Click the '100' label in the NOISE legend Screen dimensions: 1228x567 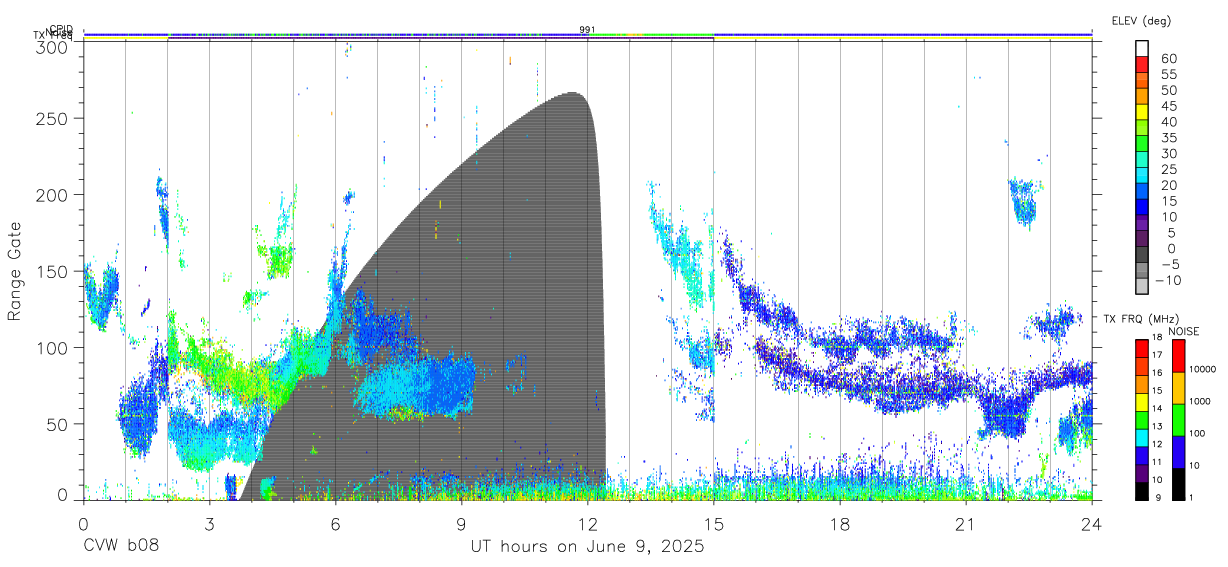pyautogui.click(x=1195, y=433)
